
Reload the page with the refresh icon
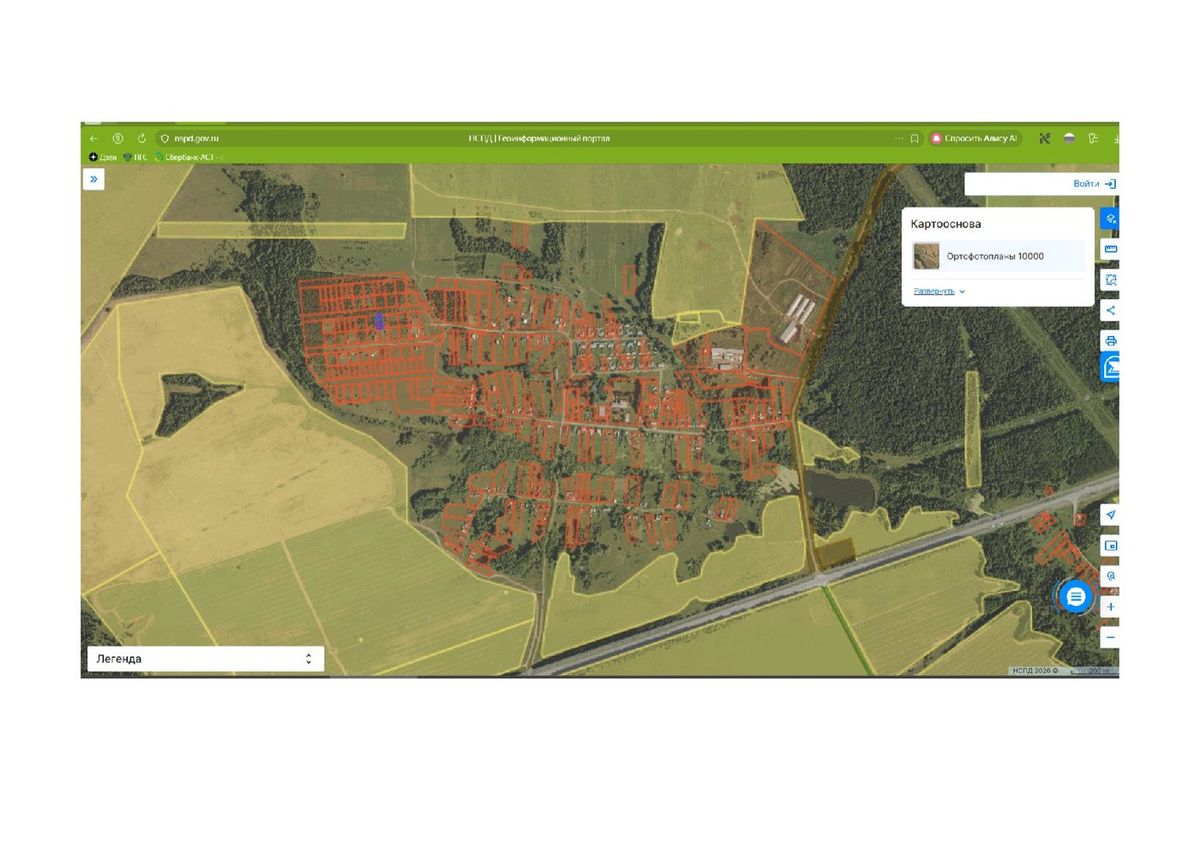[x=142, y=138]
